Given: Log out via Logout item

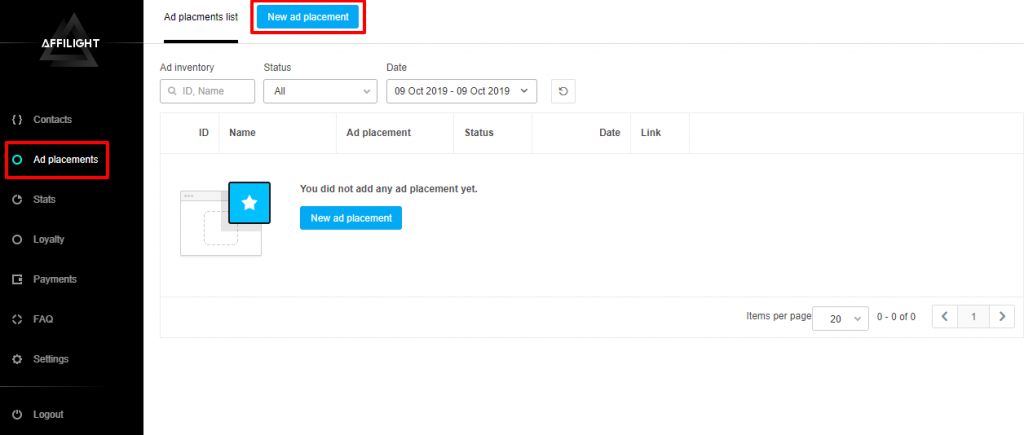Looking at the screenshot, I should point(48,414).
